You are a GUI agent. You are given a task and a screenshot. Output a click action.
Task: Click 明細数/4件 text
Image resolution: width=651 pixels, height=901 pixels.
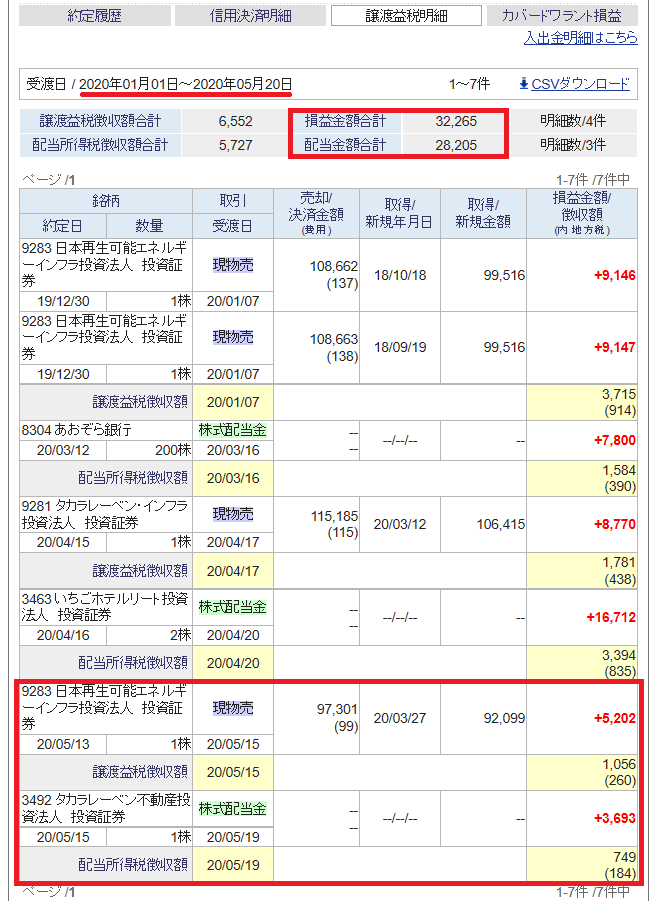point(573,121)
